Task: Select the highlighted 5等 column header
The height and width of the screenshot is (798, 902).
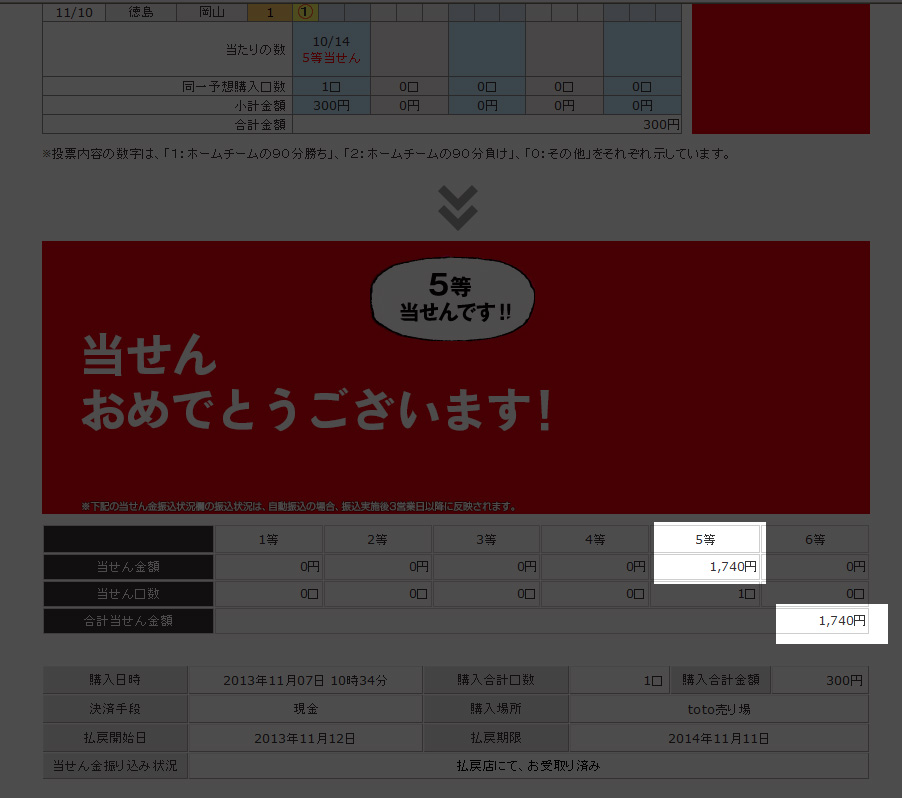Action: pyautogui.click(x=706, y=540)
